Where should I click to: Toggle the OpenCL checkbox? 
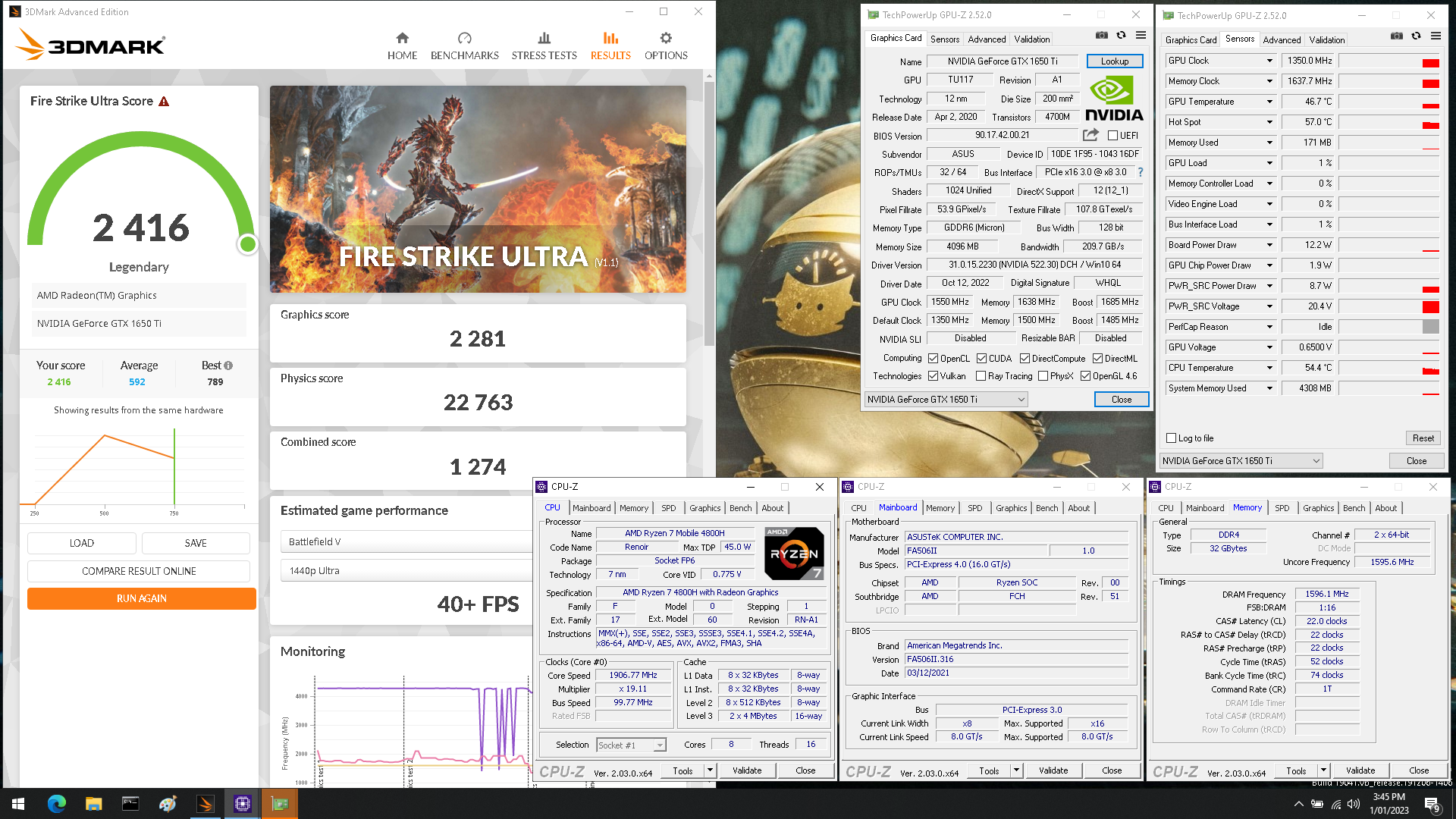[934, 359]
